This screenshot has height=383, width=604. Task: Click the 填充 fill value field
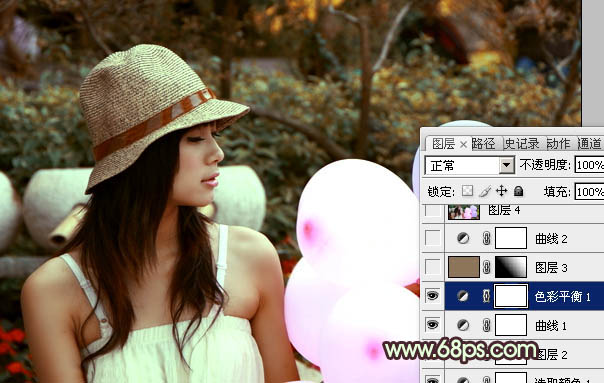[589, 192]
